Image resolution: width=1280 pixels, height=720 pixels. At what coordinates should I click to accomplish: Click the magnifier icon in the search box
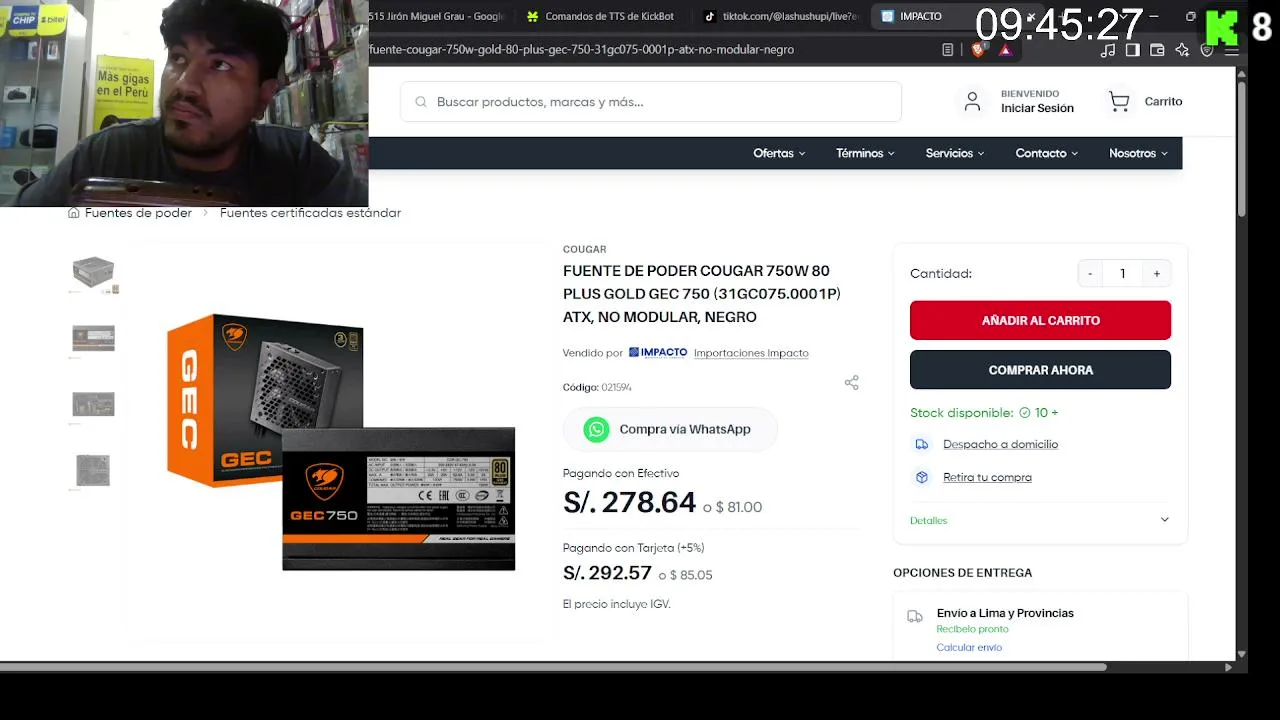coord(421,102)
